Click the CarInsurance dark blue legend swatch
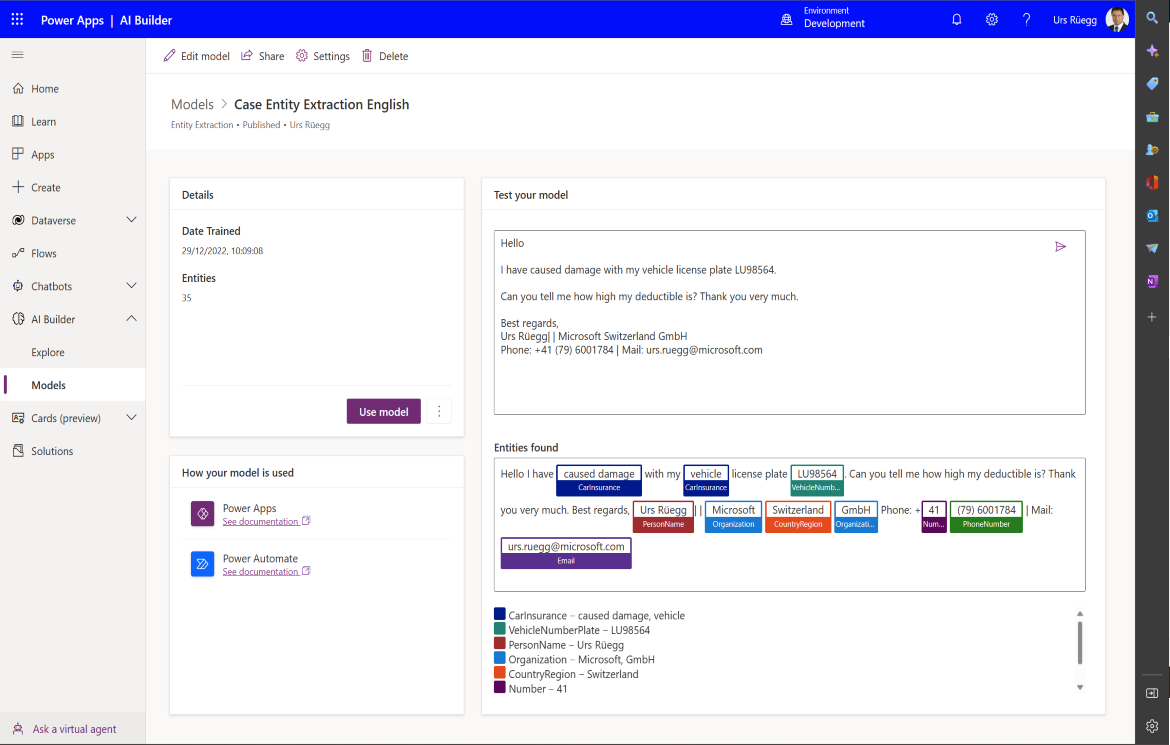 (x=500, y=614)
